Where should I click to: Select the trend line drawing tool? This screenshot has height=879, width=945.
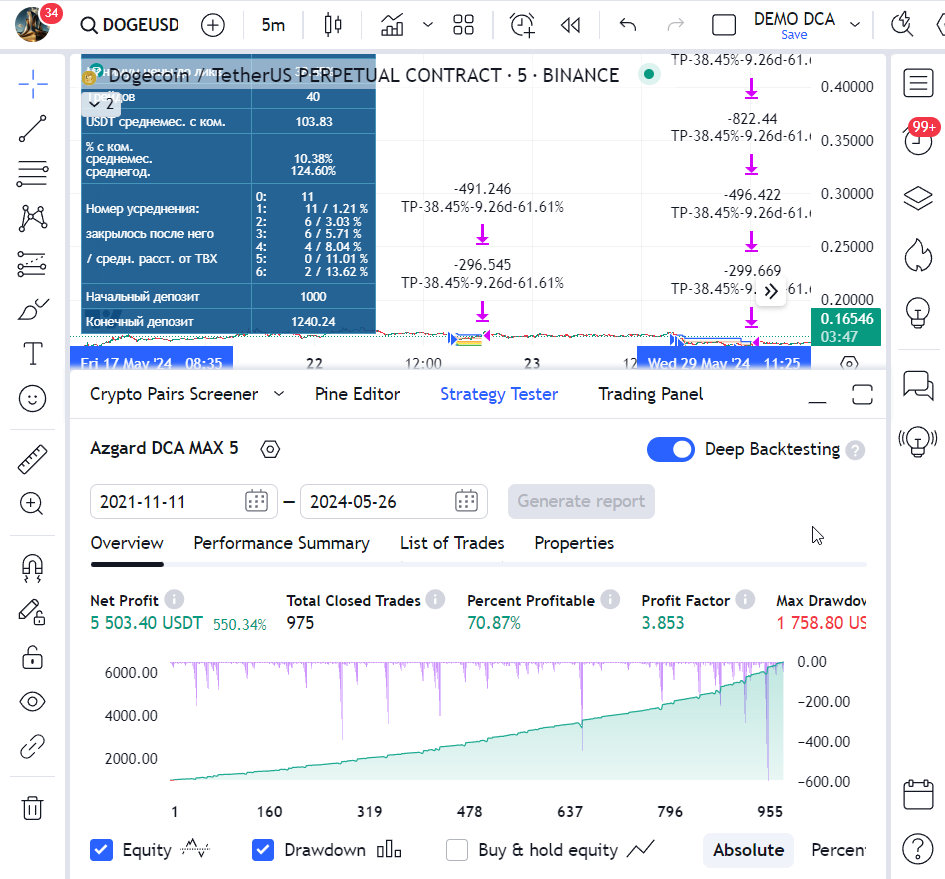point(33,128)
